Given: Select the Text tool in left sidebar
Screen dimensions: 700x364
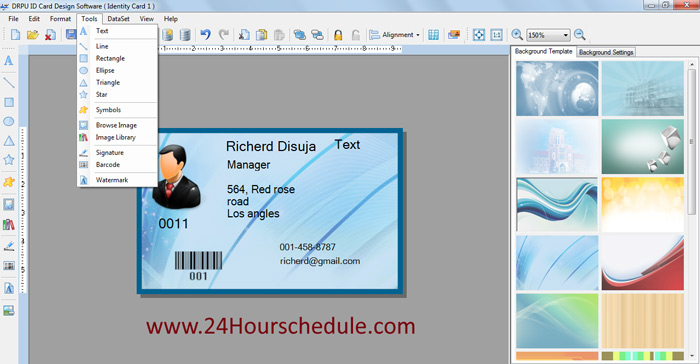Looking at the screenshot, I should [8, 61].
